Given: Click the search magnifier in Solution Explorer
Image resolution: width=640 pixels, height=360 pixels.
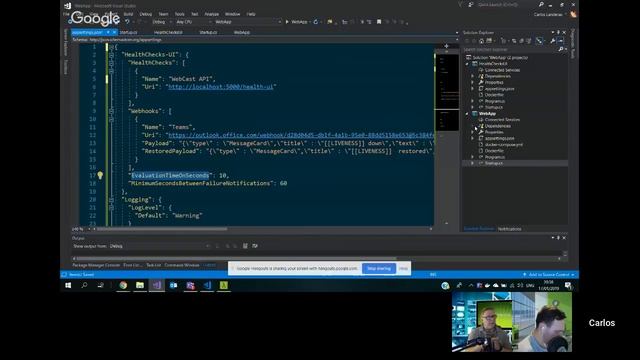Looking at the screenshot, I should point(561,49).
